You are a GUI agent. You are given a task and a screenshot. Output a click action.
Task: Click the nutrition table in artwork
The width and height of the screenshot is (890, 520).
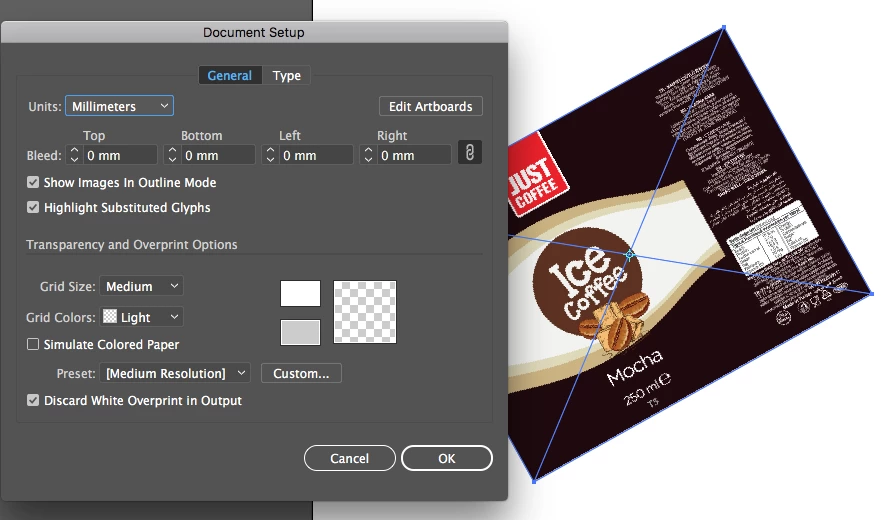coord(773,235)
